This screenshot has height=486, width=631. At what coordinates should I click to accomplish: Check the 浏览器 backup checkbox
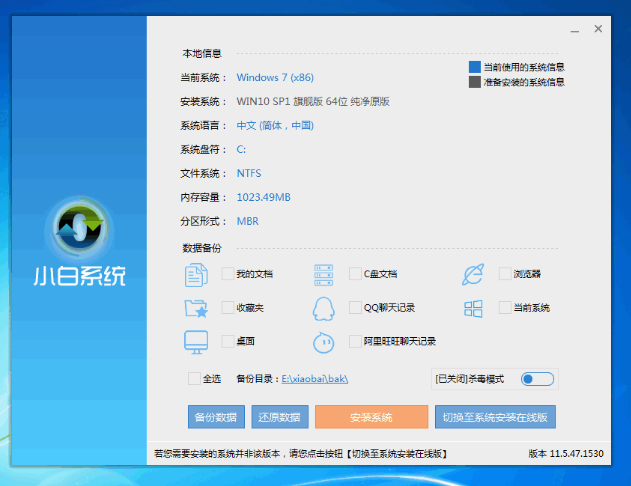[x=505, y=274]
